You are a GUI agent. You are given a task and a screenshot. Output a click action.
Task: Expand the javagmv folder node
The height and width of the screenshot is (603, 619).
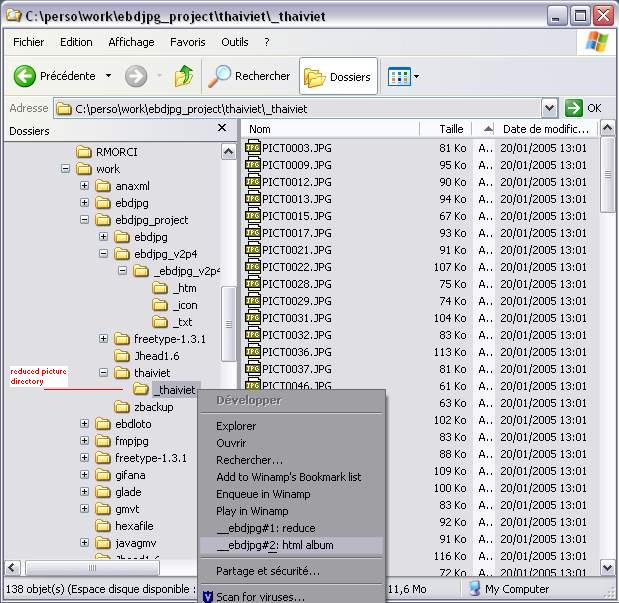click(x=84, y=543)
